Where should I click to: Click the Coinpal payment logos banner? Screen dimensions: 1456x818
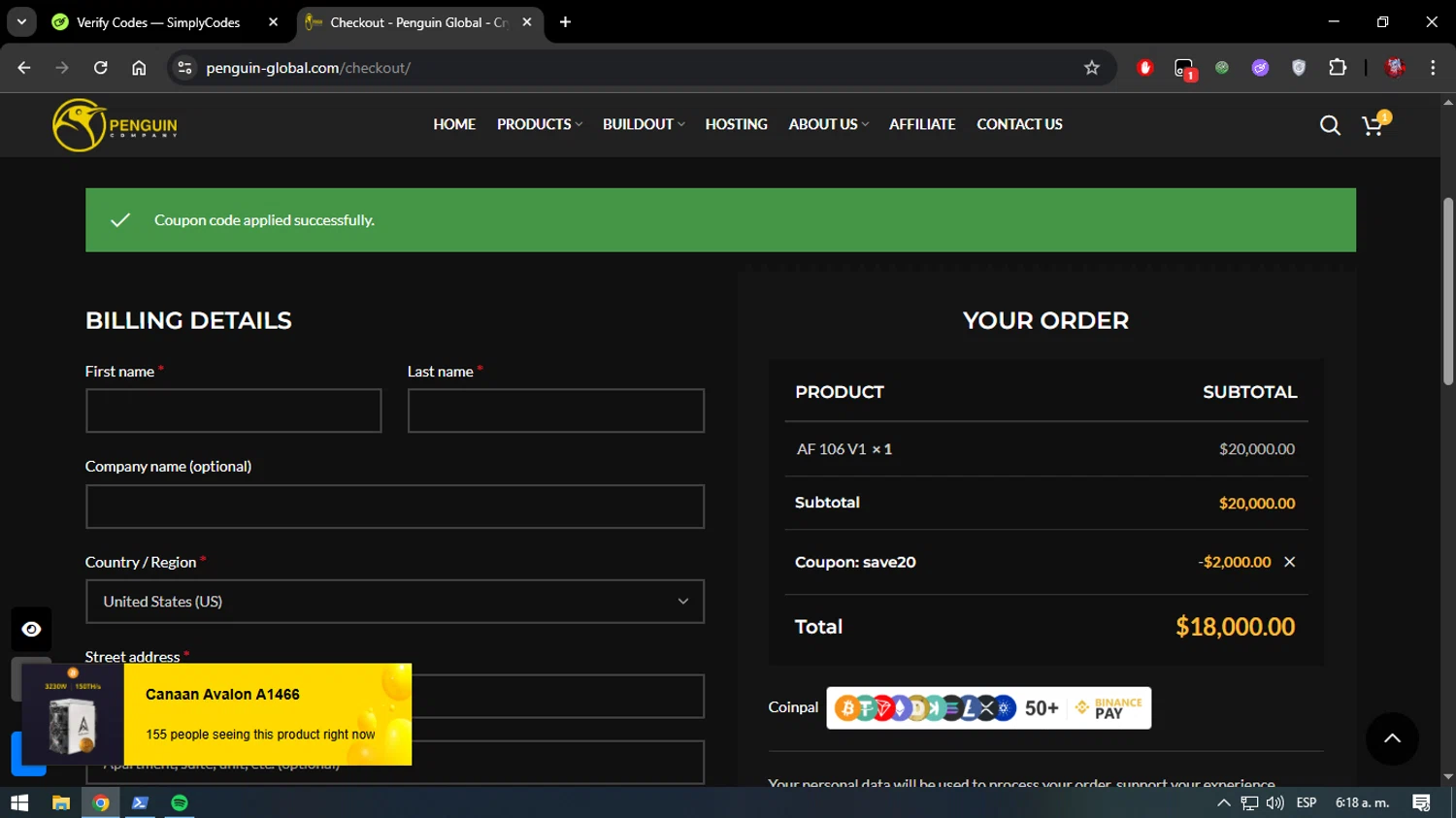pos(988,707)
